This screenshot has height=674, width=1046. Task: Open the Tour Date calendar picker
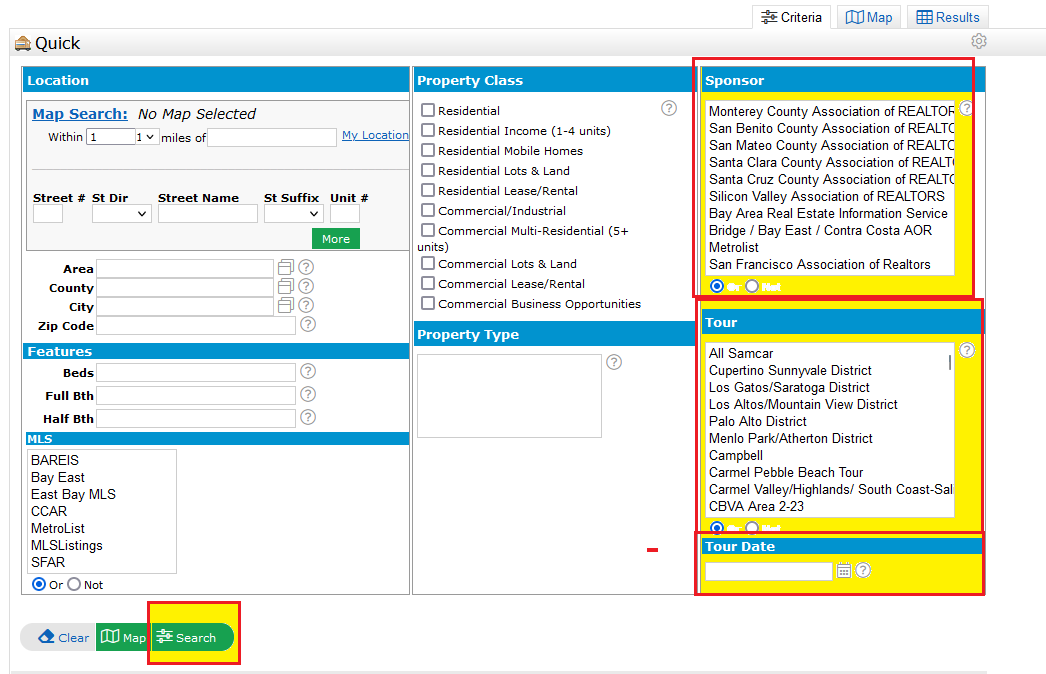click(844, 571)
